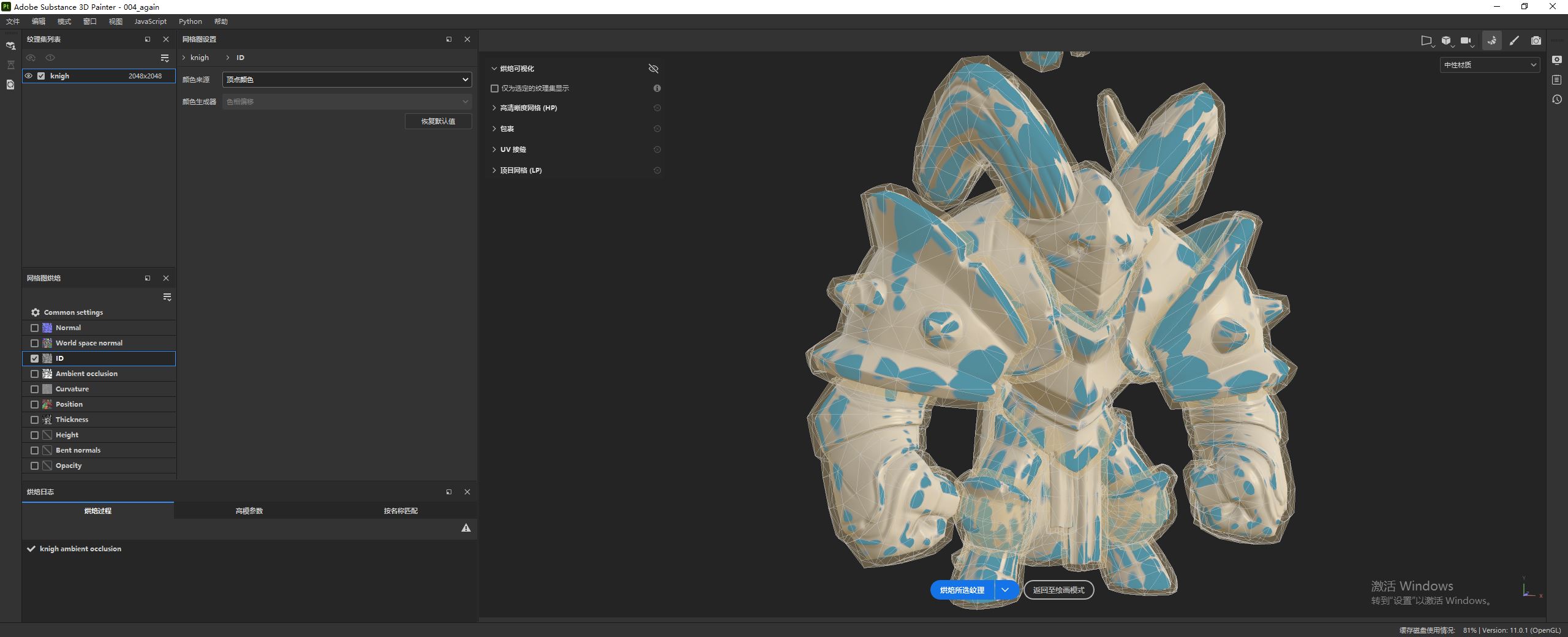Toggle the bake visualization hidden-eye icon

click(x=654, y=69)
